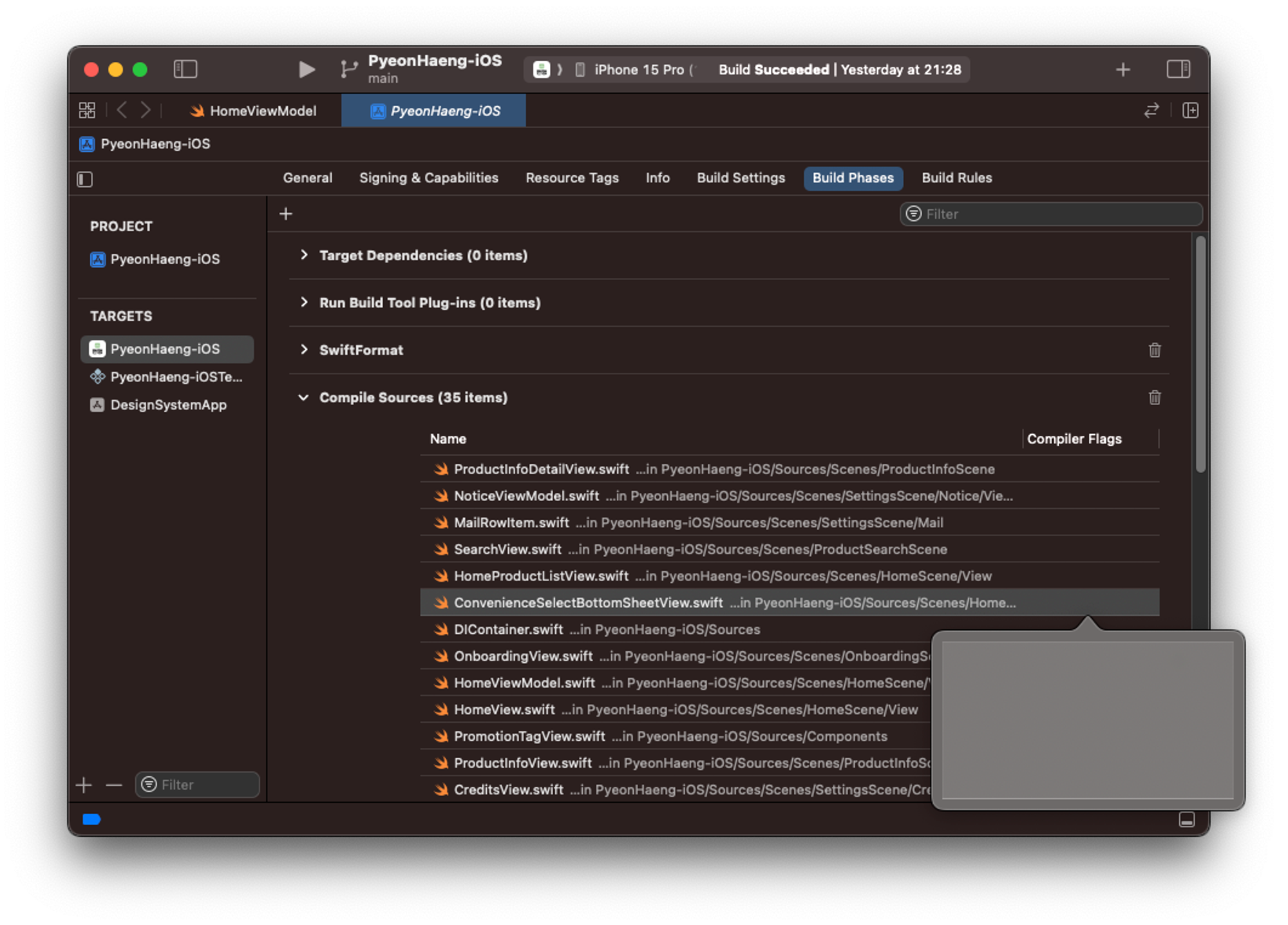Hide the project and targets list

85,178
